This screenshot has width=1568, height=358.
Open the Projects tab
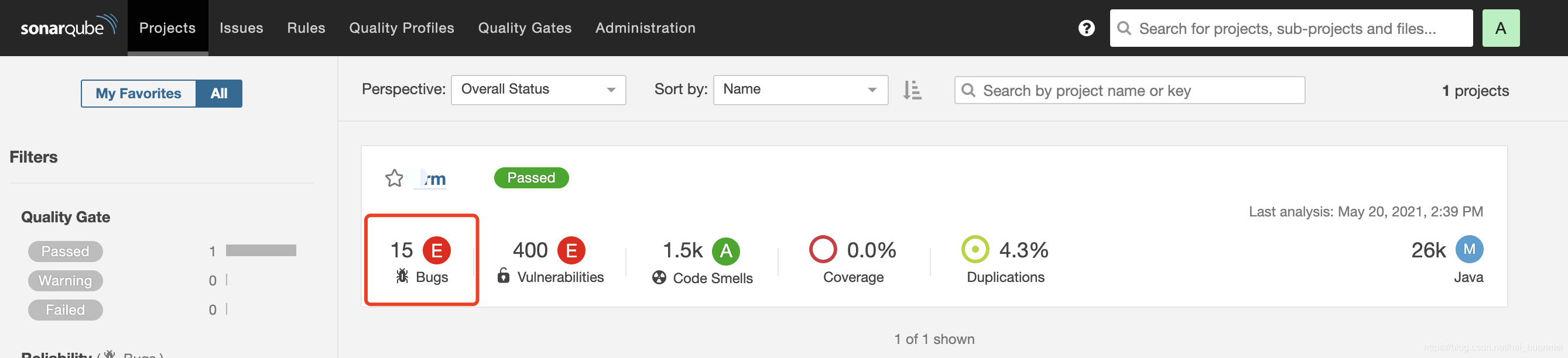tap(167, 28)
